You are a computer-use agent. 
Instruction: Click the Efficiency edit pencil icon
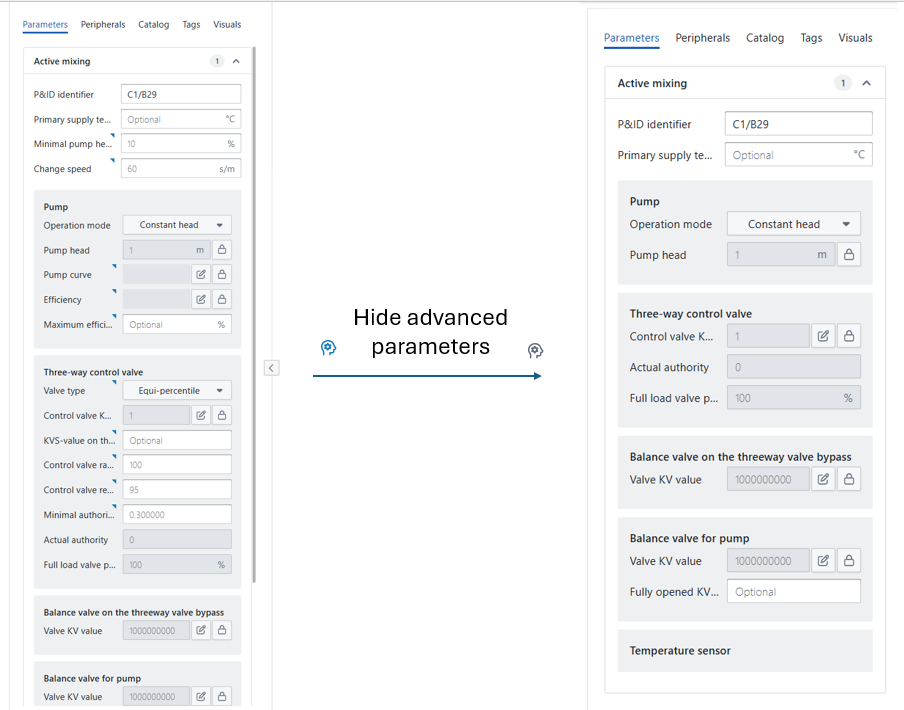point(201,299)
